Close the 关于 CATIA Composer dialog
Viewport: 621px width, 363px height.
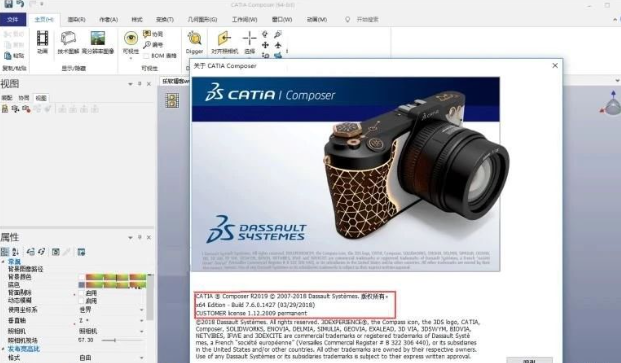(555, 66)
